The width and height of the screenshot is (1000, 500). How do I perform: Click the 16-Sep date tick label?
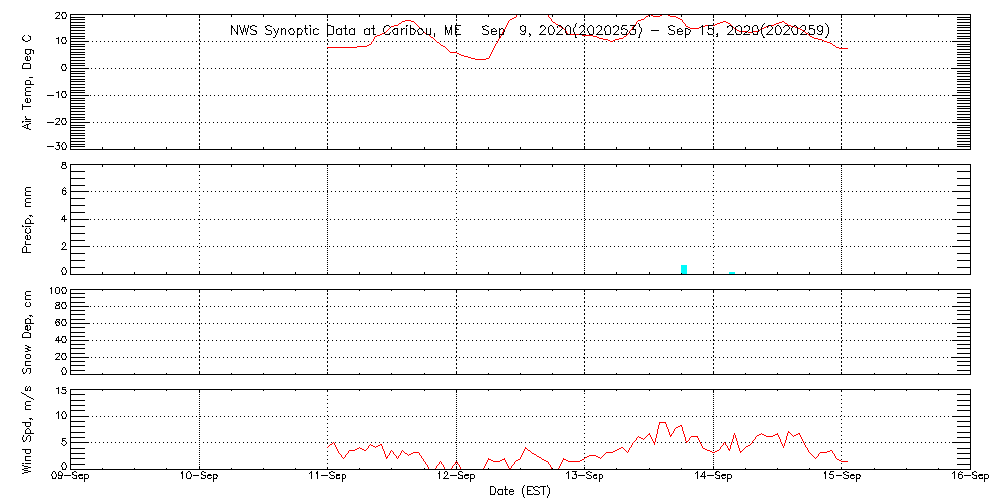(968, 477)
